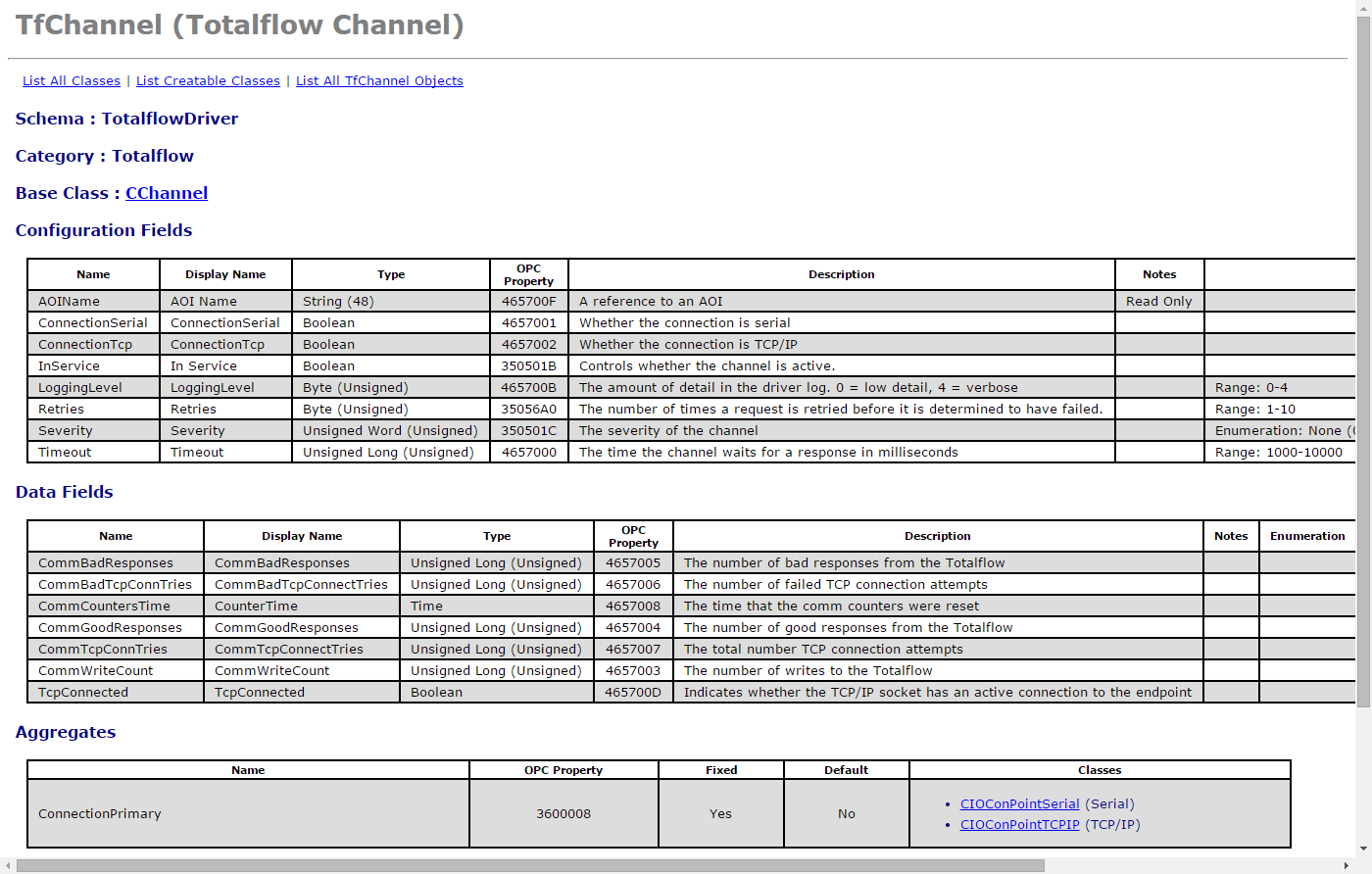Open the List Creatable Classes link
The image size is (1372, 874).
(208, 81)
